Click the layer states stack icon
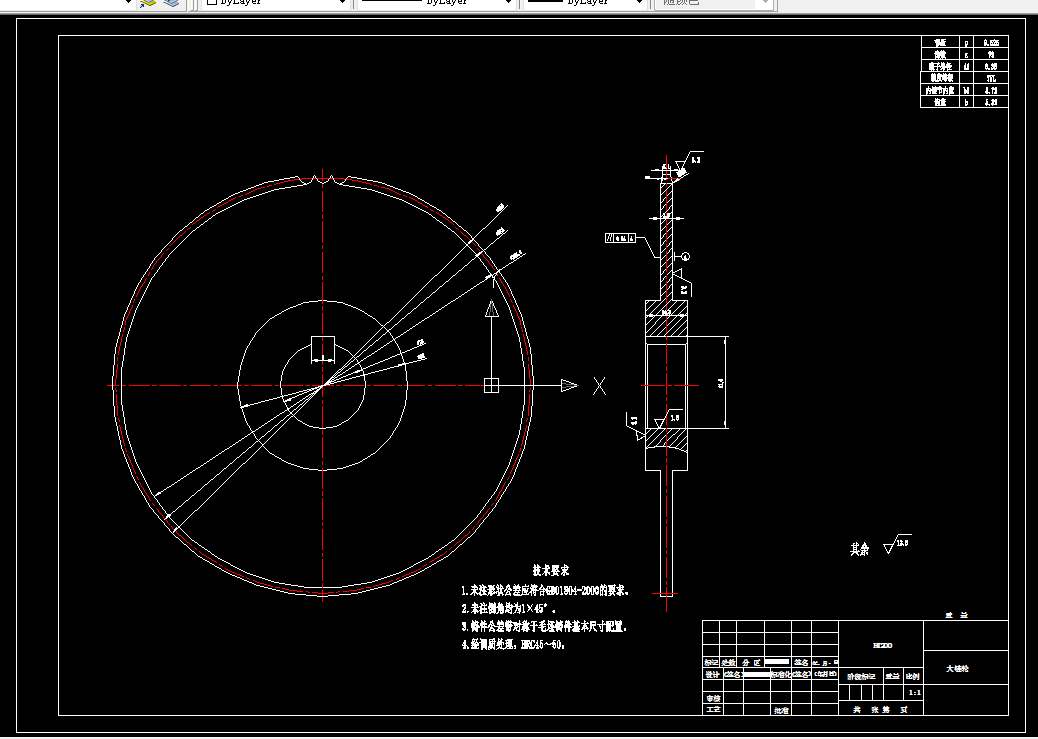The image size is (1038, 739). point(171,3)
